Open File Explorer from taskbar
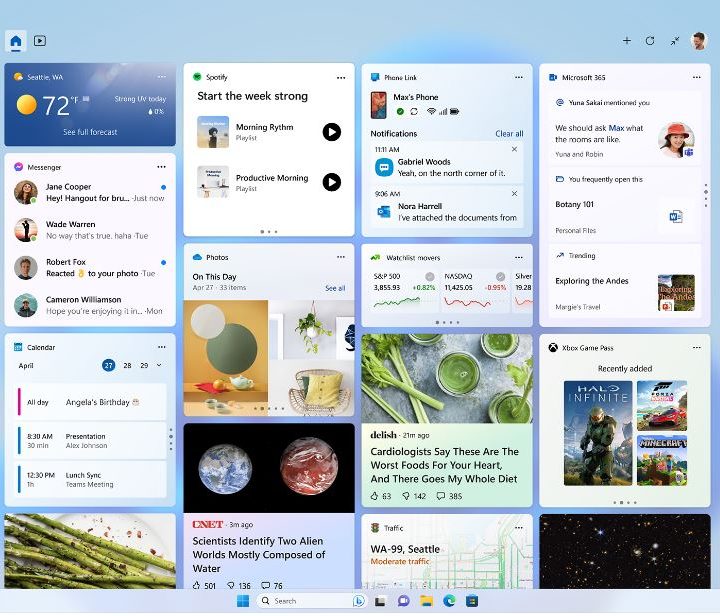The height and width of the screenshot is (616, 720). (426, 601)
